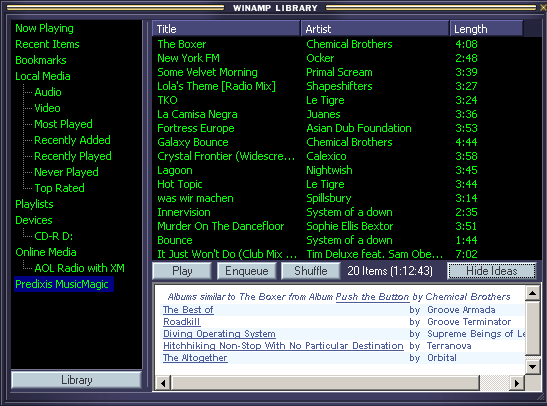Open The Best of album link
The width and height of the screenshot is (547, 406).
click(x=188, y=310)
